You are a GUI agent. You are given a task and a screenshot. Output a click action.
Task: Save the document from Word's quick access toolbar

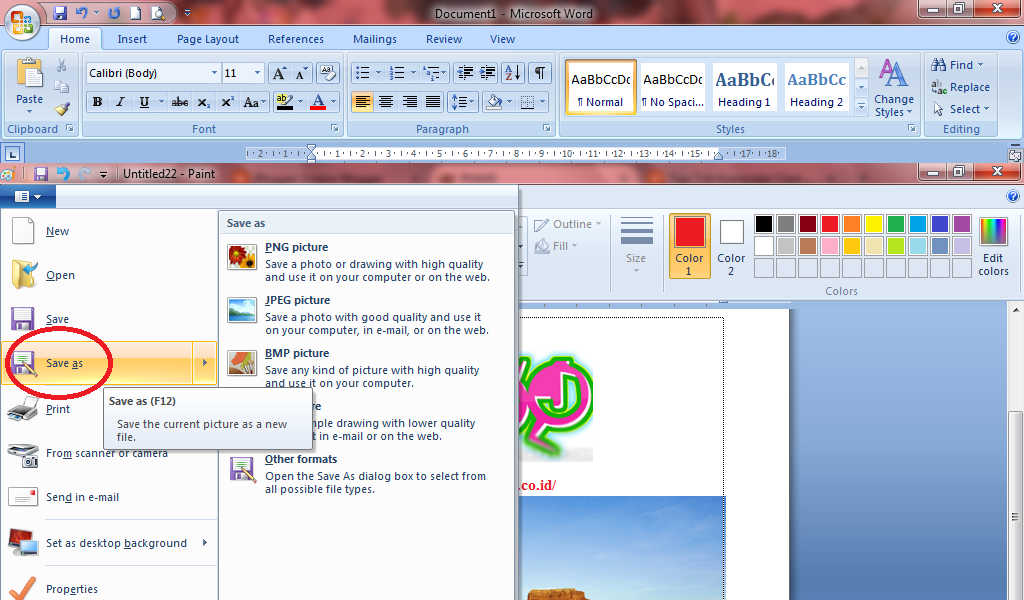(60, 12)
